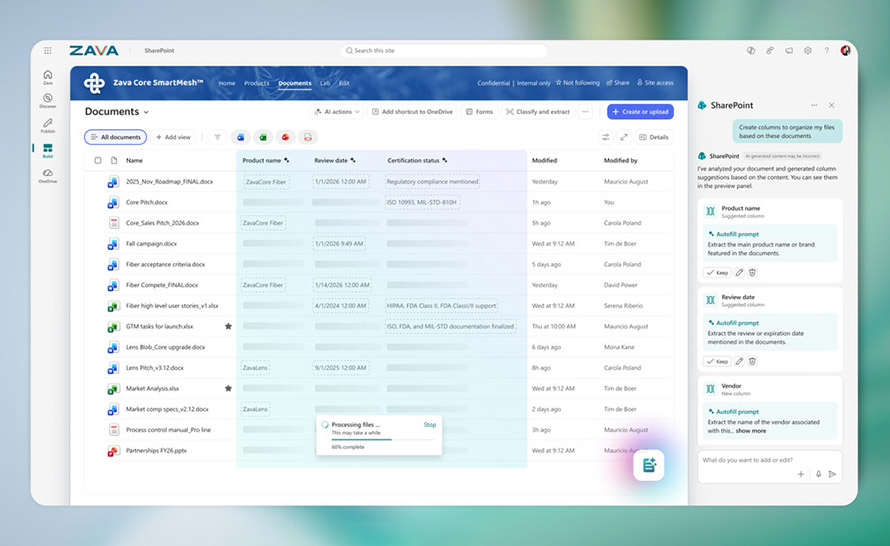Open the Publish section in left sidebar
The height and width of the screenshot is (546, 890).
47,125
